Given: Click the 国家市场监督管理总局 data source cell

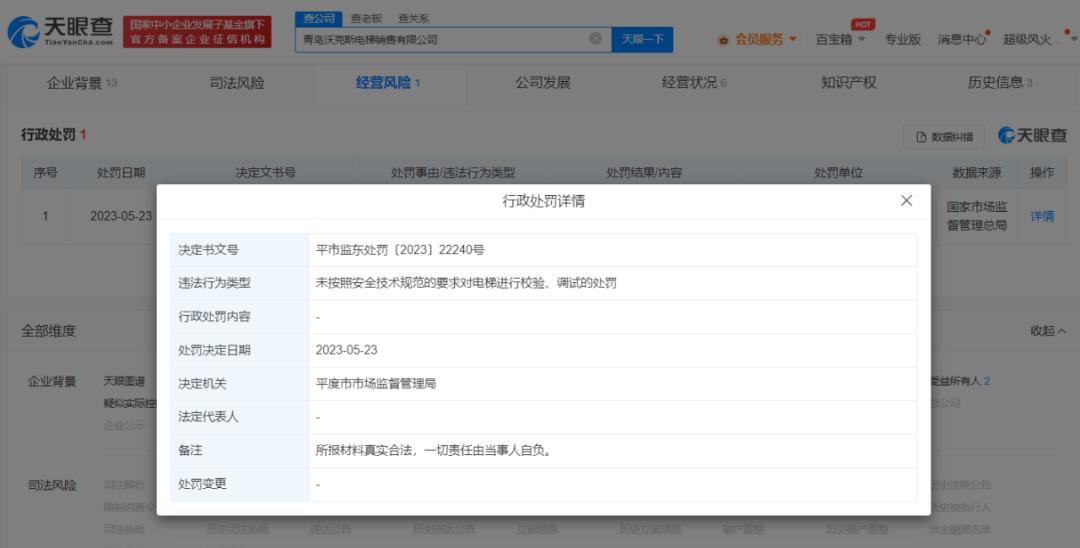Looking at the screenshot, I should pyautogui.click(x=977, y=216).
